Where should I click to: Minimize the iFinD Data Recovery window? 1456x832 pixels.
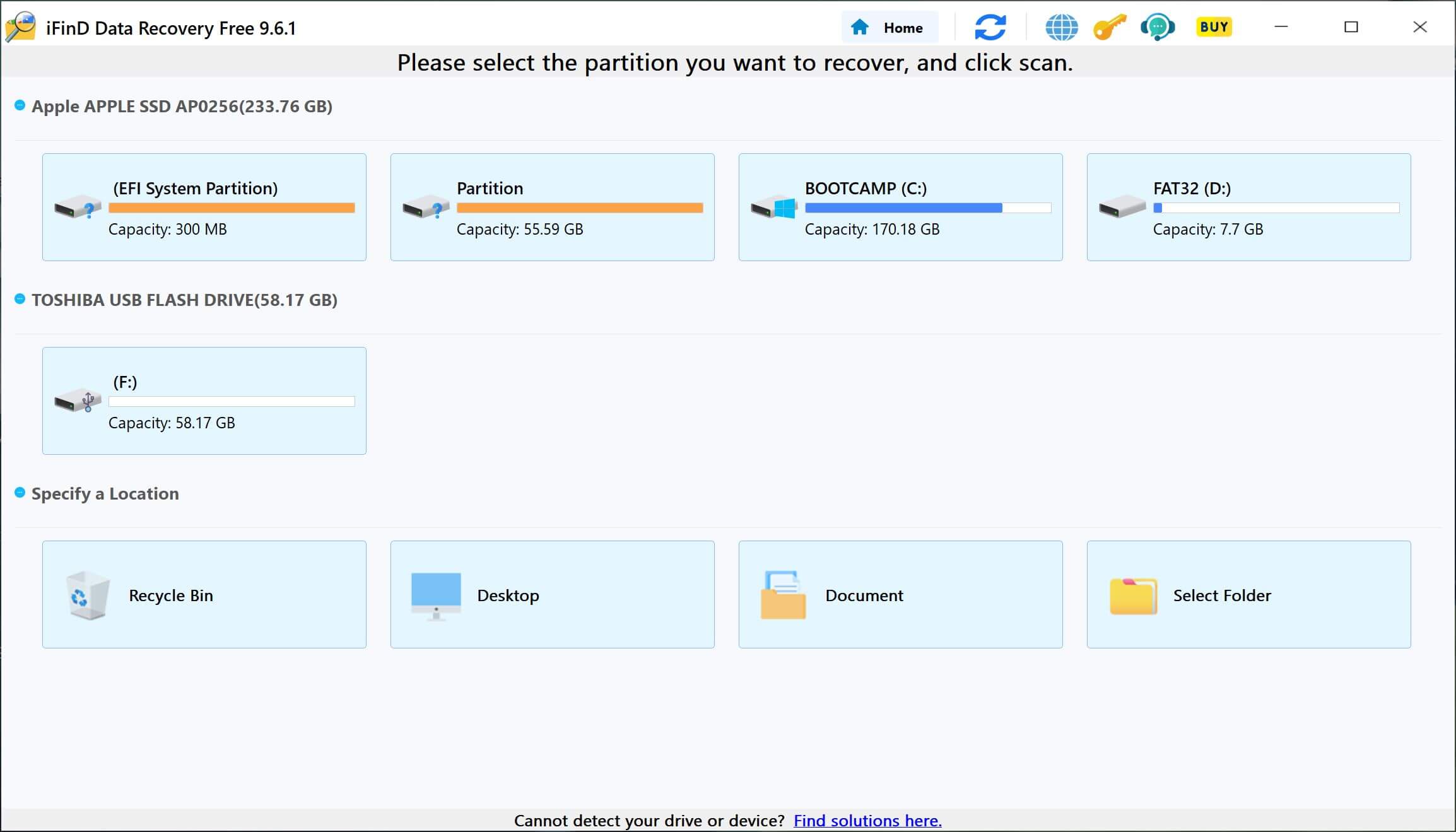1281,26
